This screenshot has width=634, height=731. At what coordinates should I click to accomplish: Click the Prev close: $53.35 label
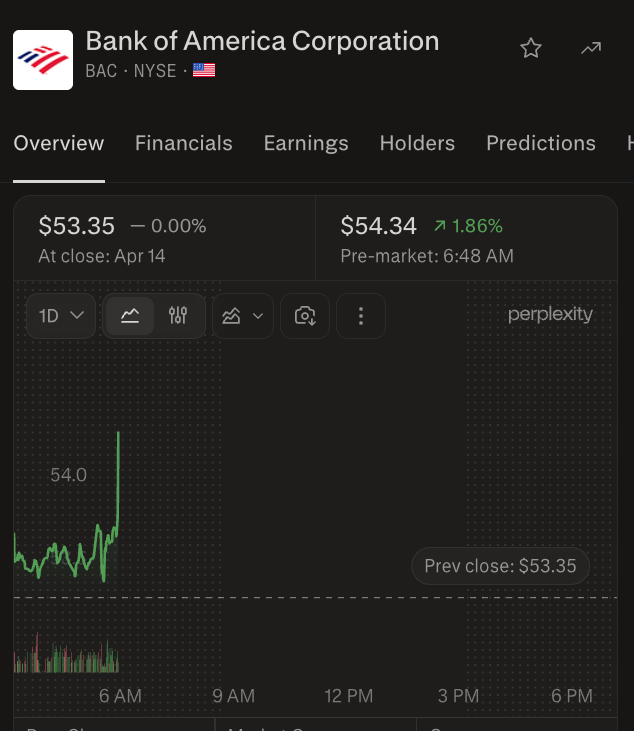click(x=500, y=566)
